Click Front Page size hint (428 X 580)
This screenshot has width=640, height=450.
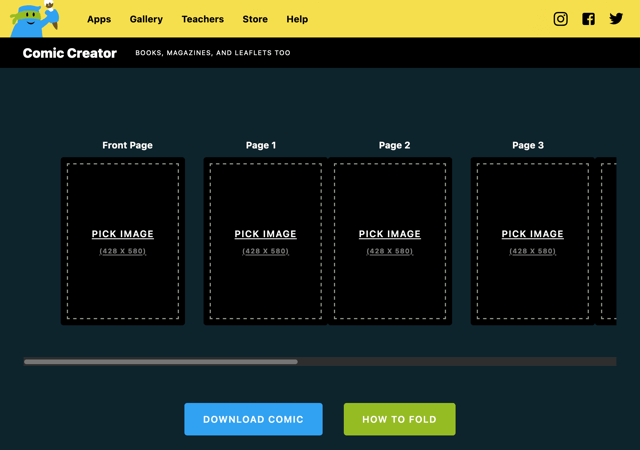click(x=122, y=251)
